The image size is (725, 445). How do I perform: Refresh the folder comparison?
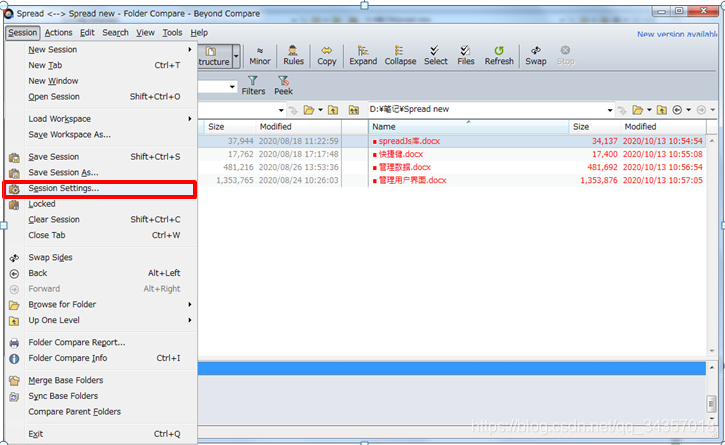[x=499, y=56]
